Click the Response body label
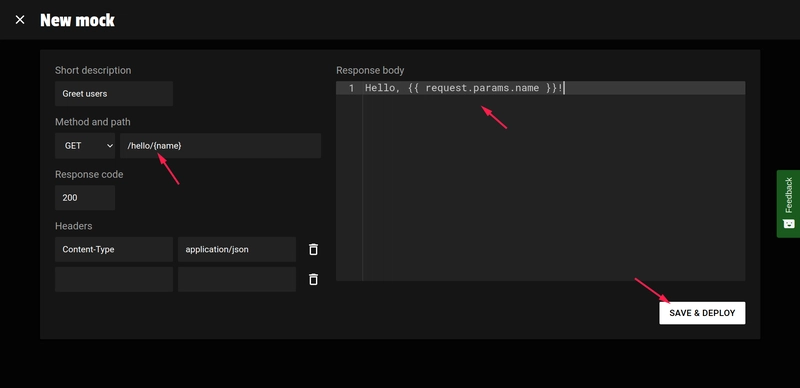Image resolution: width=800 pixels, height=388 pixels. (370, 70)
